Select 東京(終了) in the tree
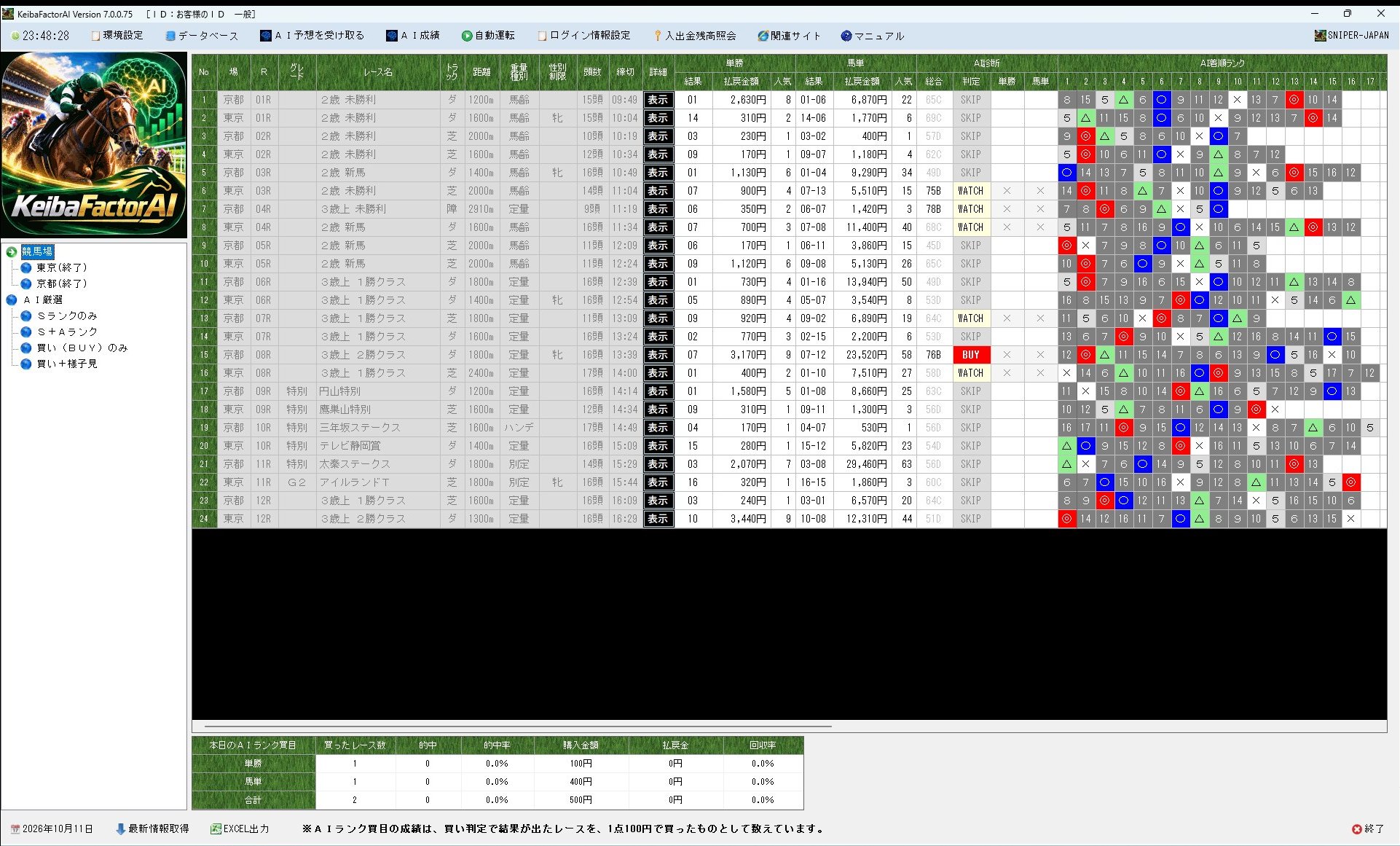This screenshot has width=1400, height=846. [62, 267]
